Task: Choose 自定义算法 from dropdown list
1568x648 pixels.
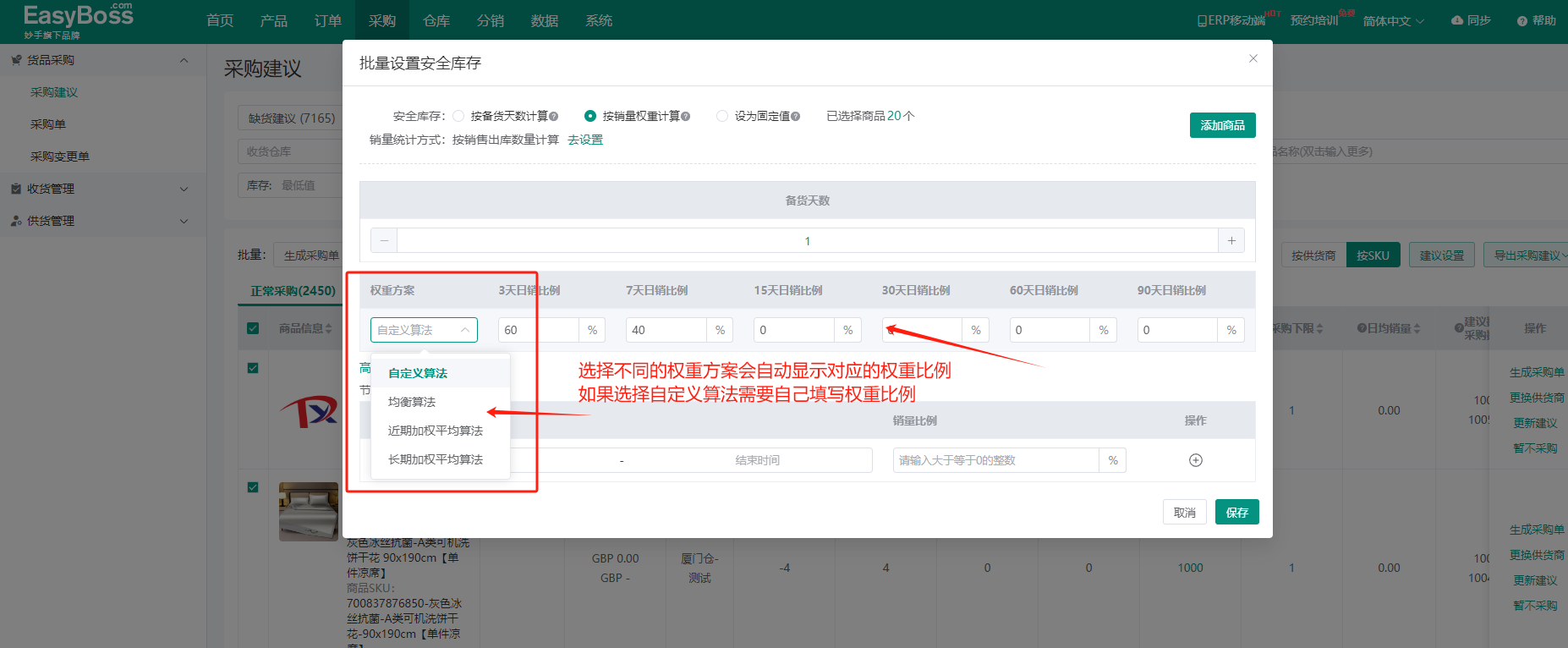Action: pos(441,373)
